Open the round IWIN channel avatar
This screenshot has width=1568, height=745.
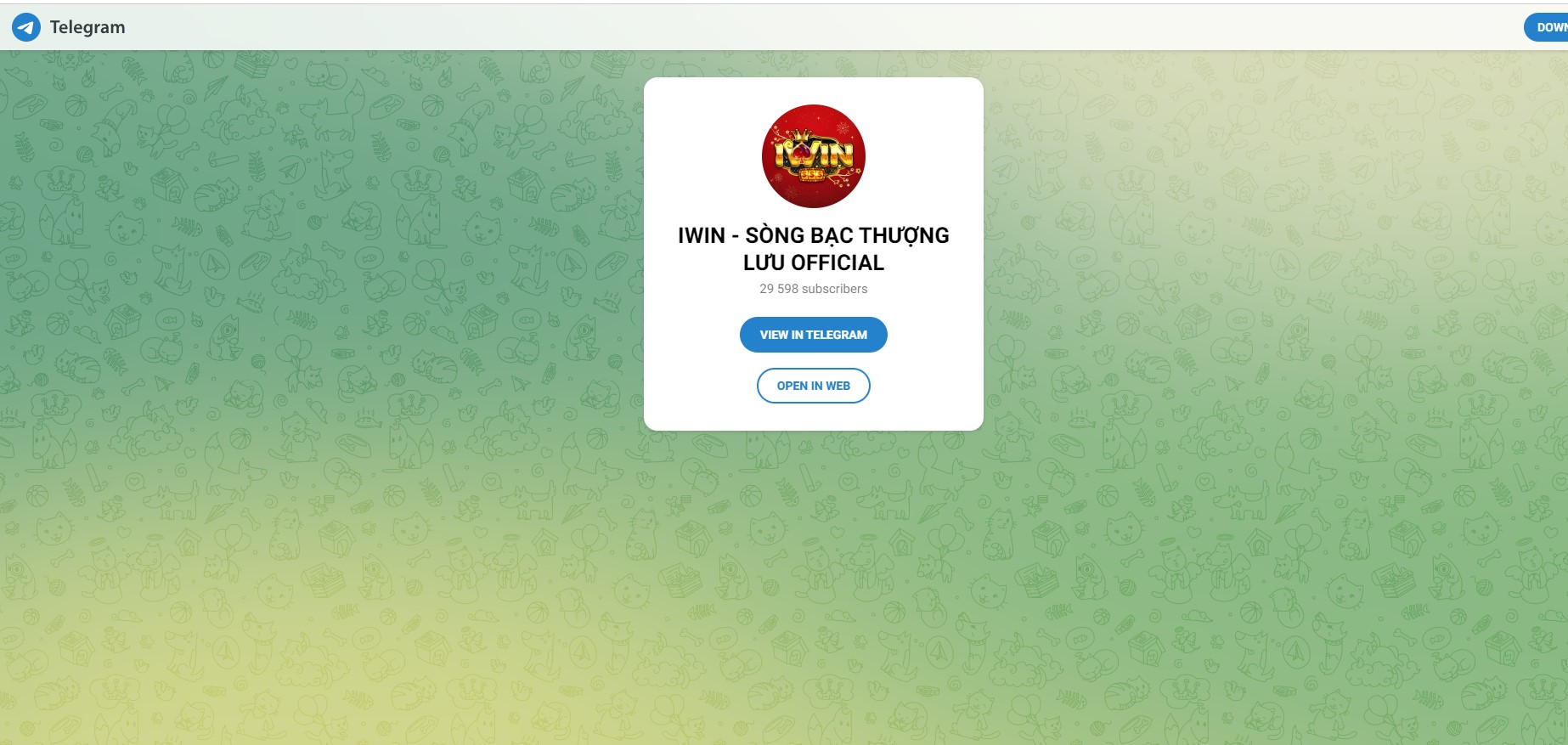pyautogui.click(x=814, y=156)
